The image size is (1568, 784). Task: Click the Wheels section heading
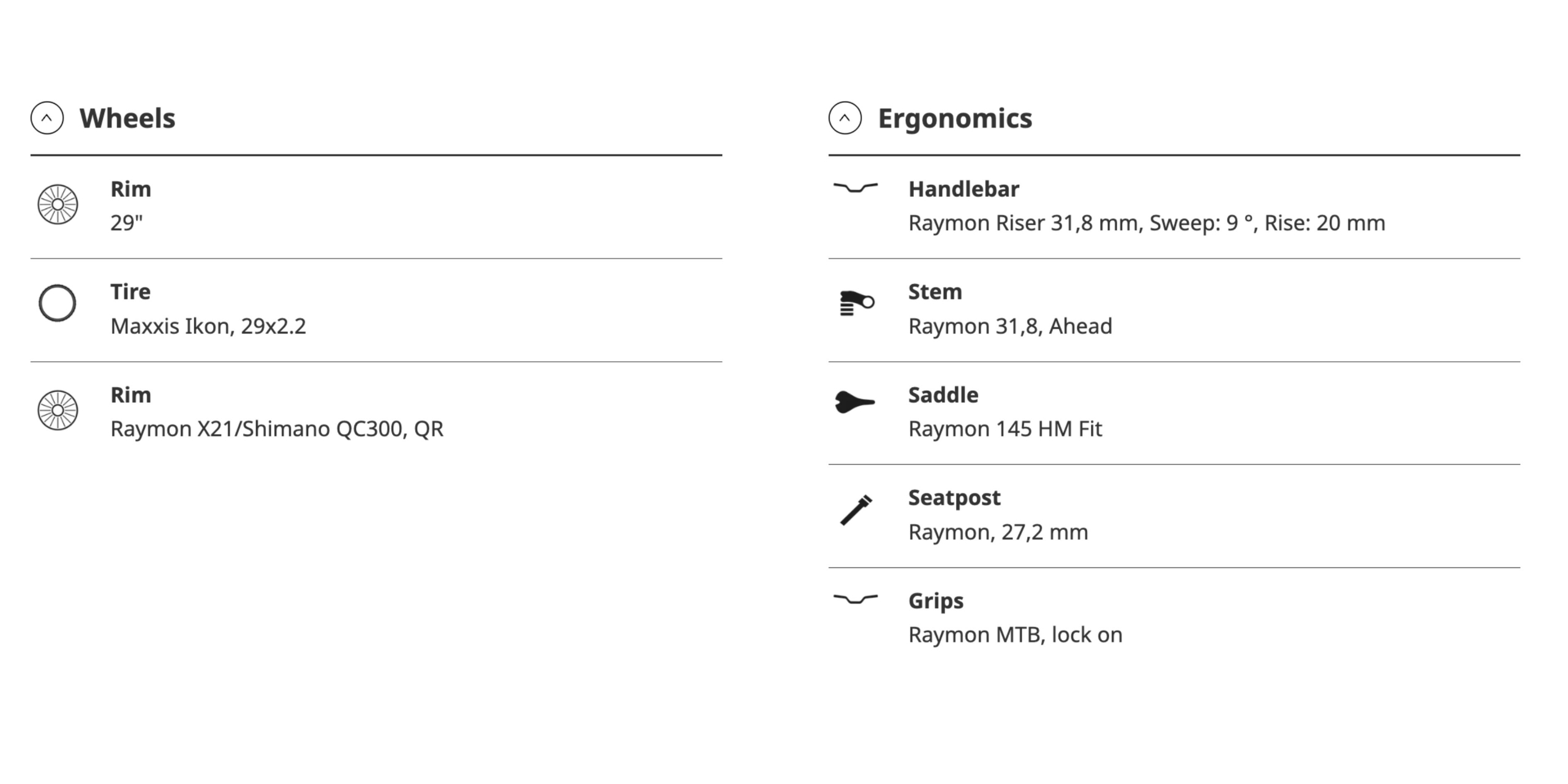(127, 118)
